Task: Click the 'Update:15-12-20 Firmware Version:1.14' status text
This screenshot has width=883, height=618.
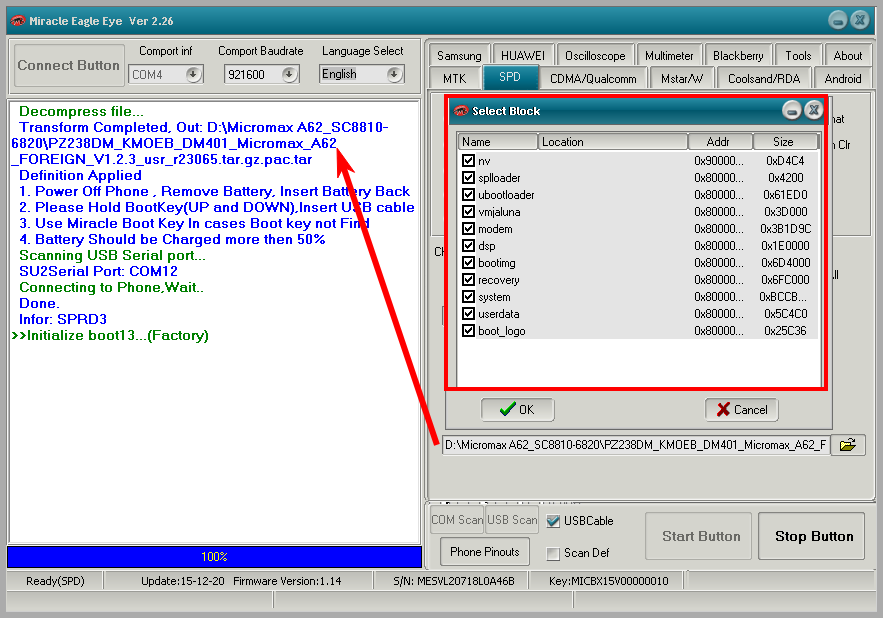Action: [241, 581]
